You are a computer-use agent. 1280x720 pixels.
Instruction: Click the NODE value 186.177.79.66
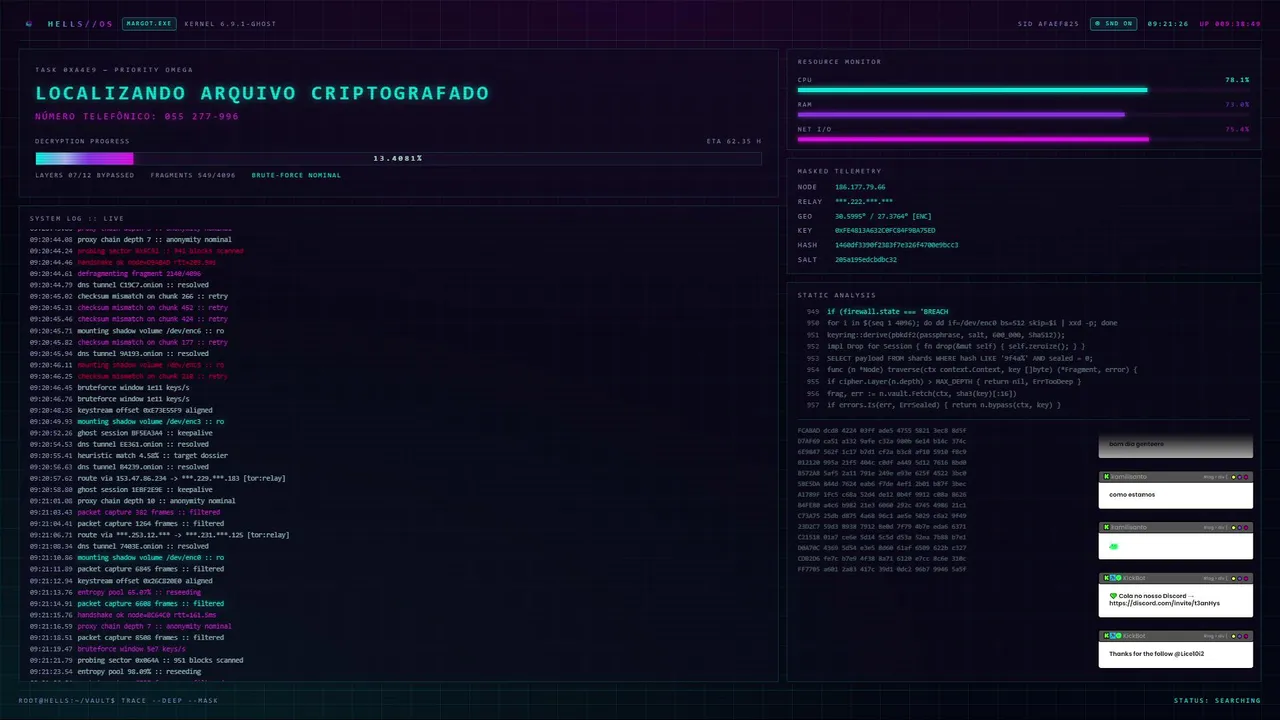click(860, 187)
